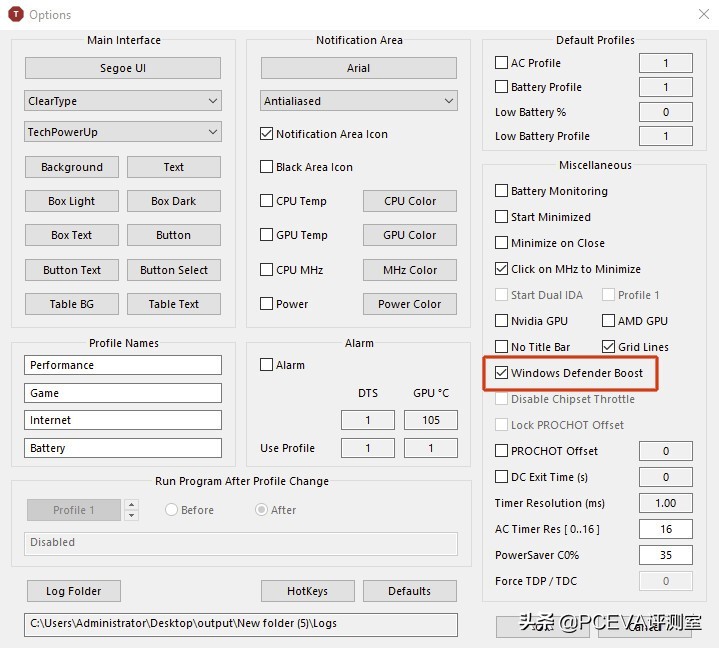Toggle the Notification Area Icon checkbox

tap(267, 134)
